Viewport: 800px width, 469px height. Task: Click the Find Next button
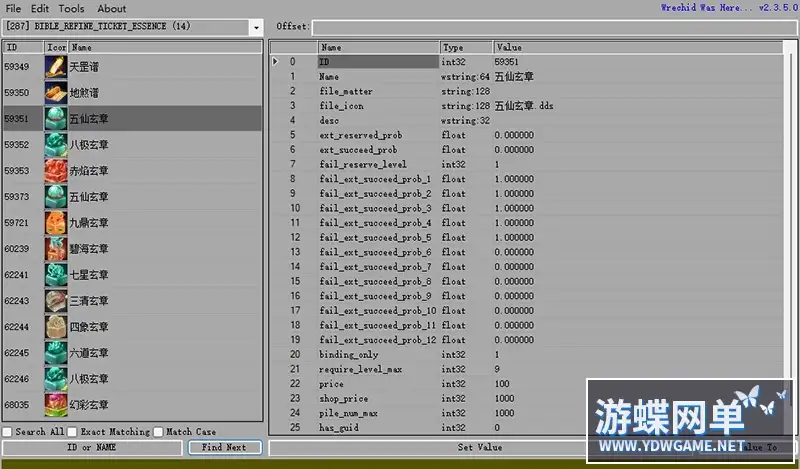pyautogui.click(x=224, y=448)
